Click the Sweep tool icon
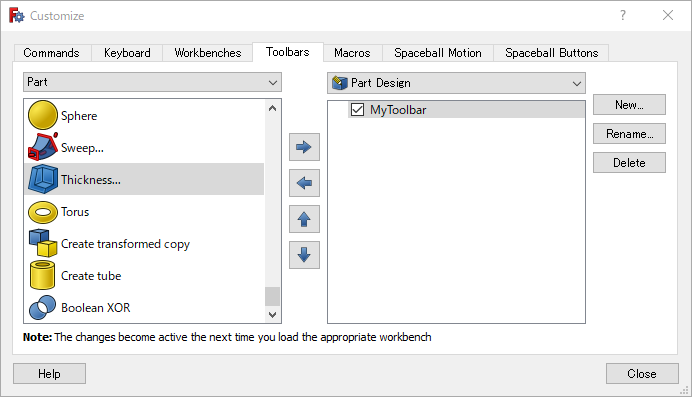Image resolution: width=692 pixels, height=397 pixels. pos(43,147)
